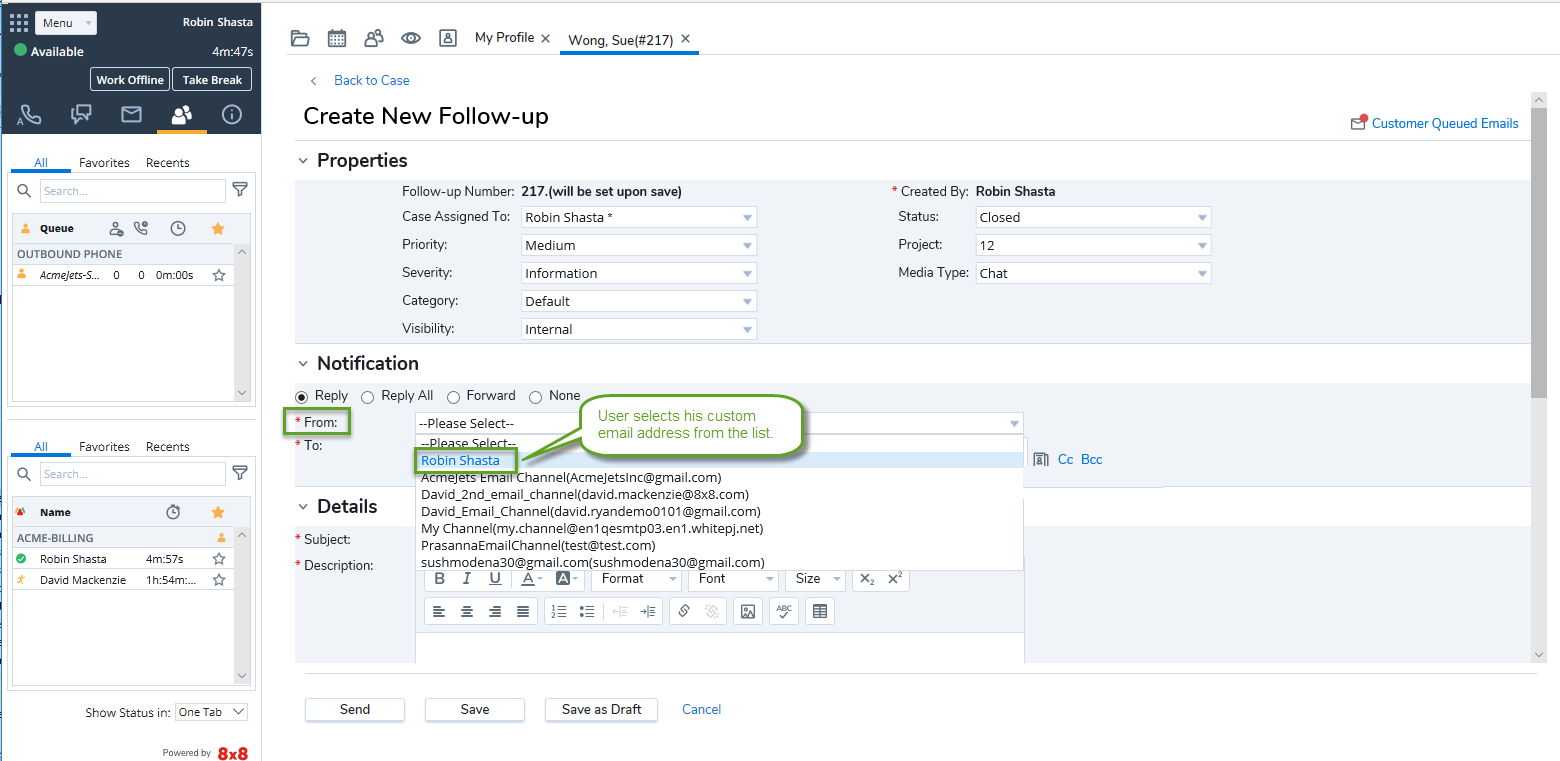Image resolution: width=1560 pixels, height=761 pixels.
Task: Open Recents tab in agent panel
Action: tap(168, 446)
